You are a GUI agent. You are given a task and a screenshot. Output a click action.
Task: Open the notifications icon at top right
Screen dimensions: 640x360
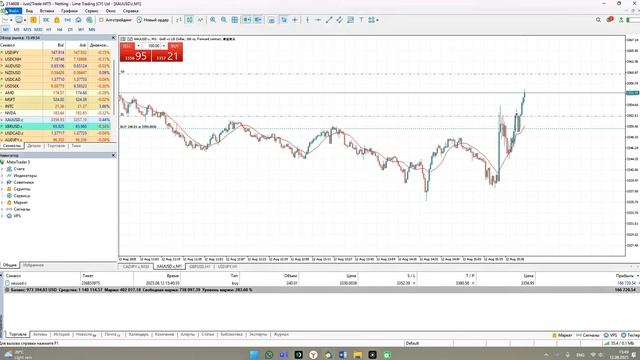coord(610,19)
